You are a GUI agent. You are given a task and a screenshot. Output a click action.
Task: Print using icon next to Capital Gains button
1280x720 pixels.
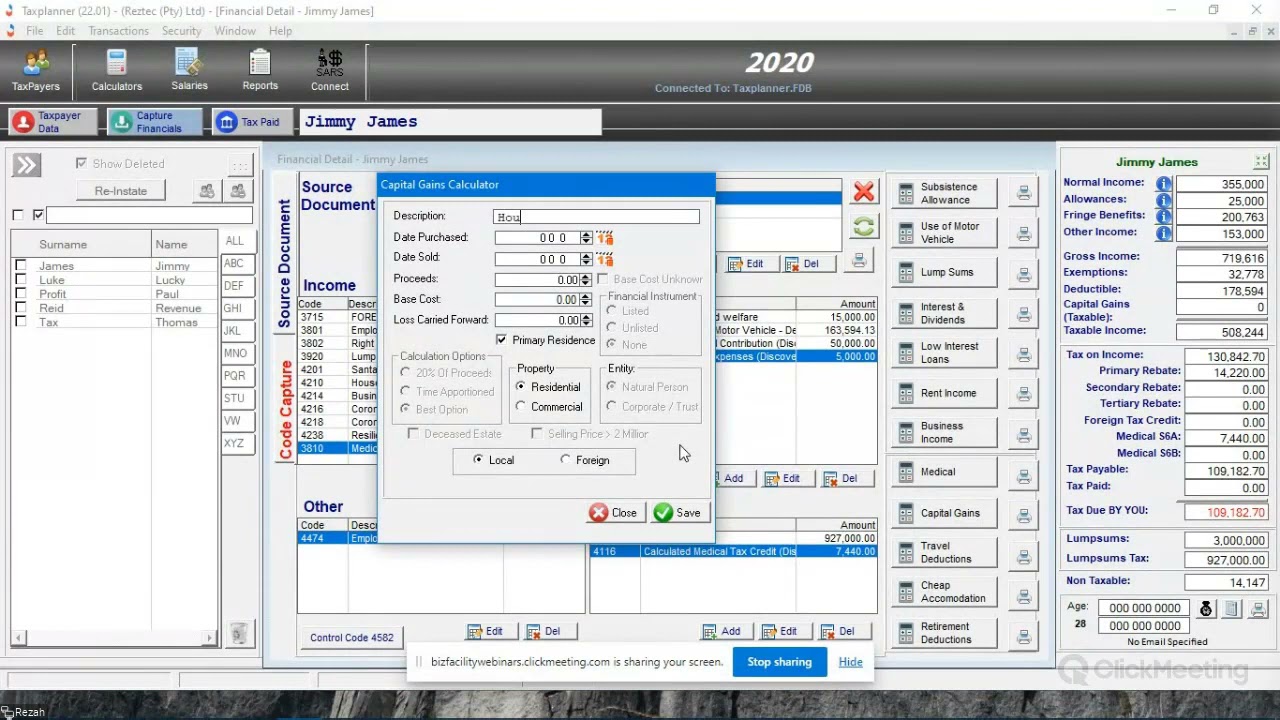pos(1024,516)
